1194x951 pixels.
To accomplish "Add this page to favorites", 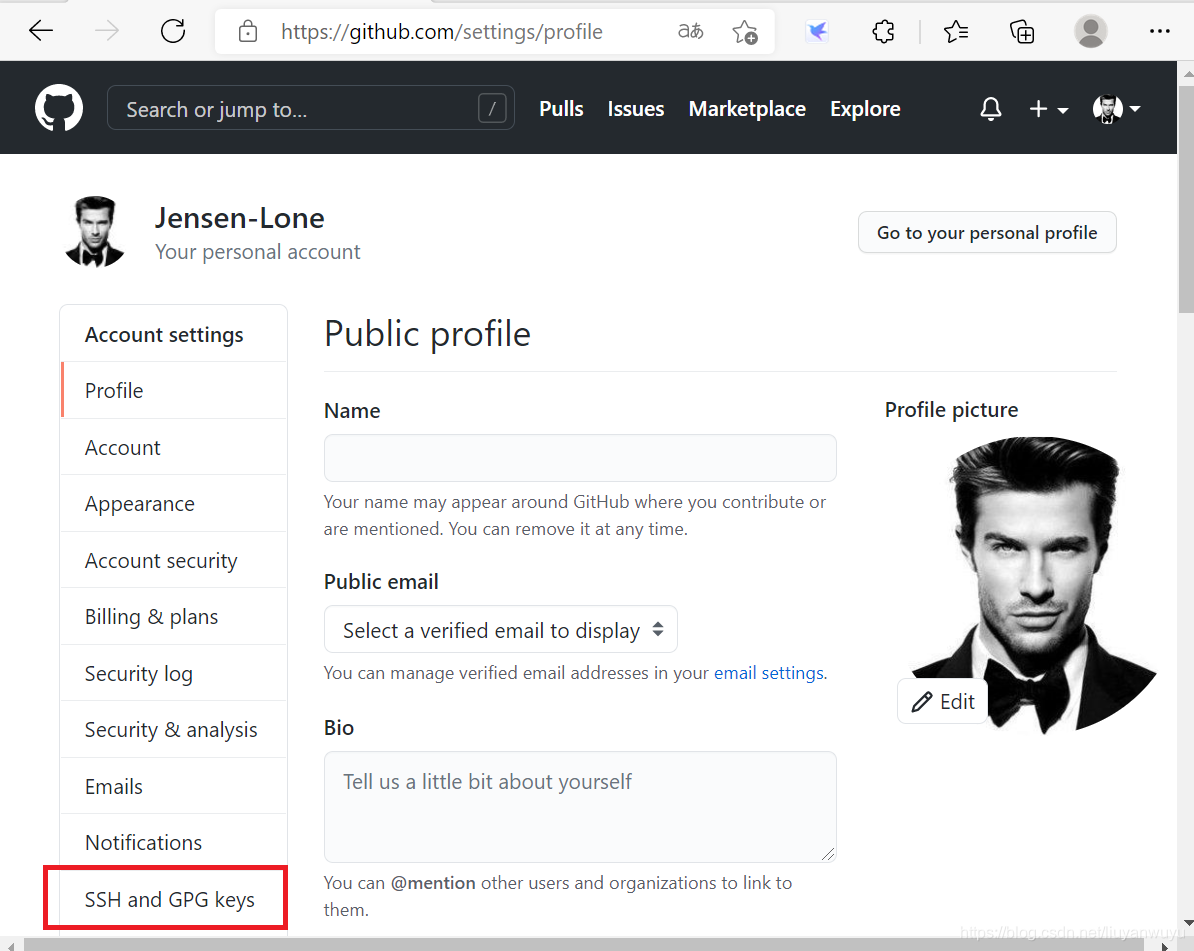I will [x=745, y=32].
